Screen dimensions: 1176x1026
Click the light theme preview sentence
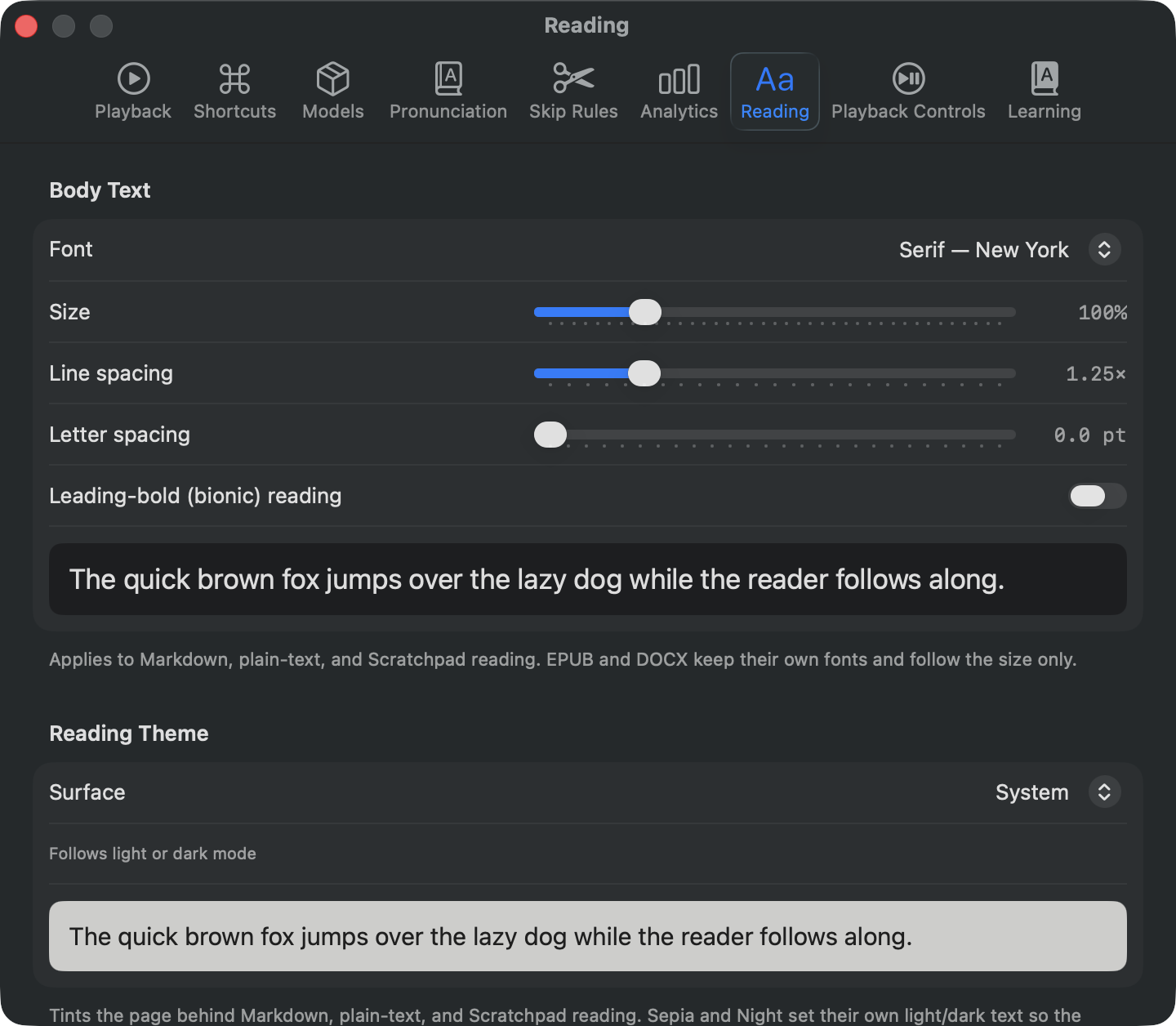pyautogui.click(x=490, y=936)
